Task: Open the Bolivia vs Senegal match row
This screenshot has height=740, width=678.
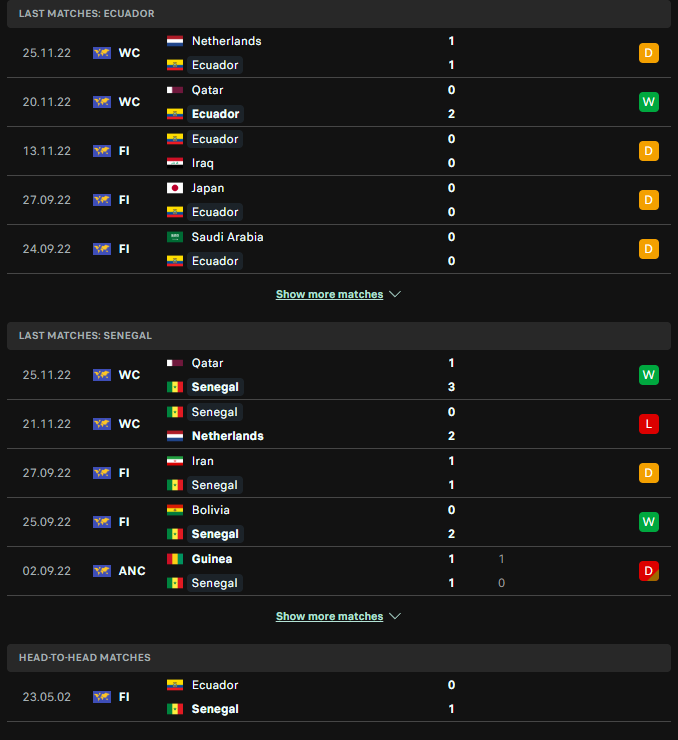Action: [339, 522]
